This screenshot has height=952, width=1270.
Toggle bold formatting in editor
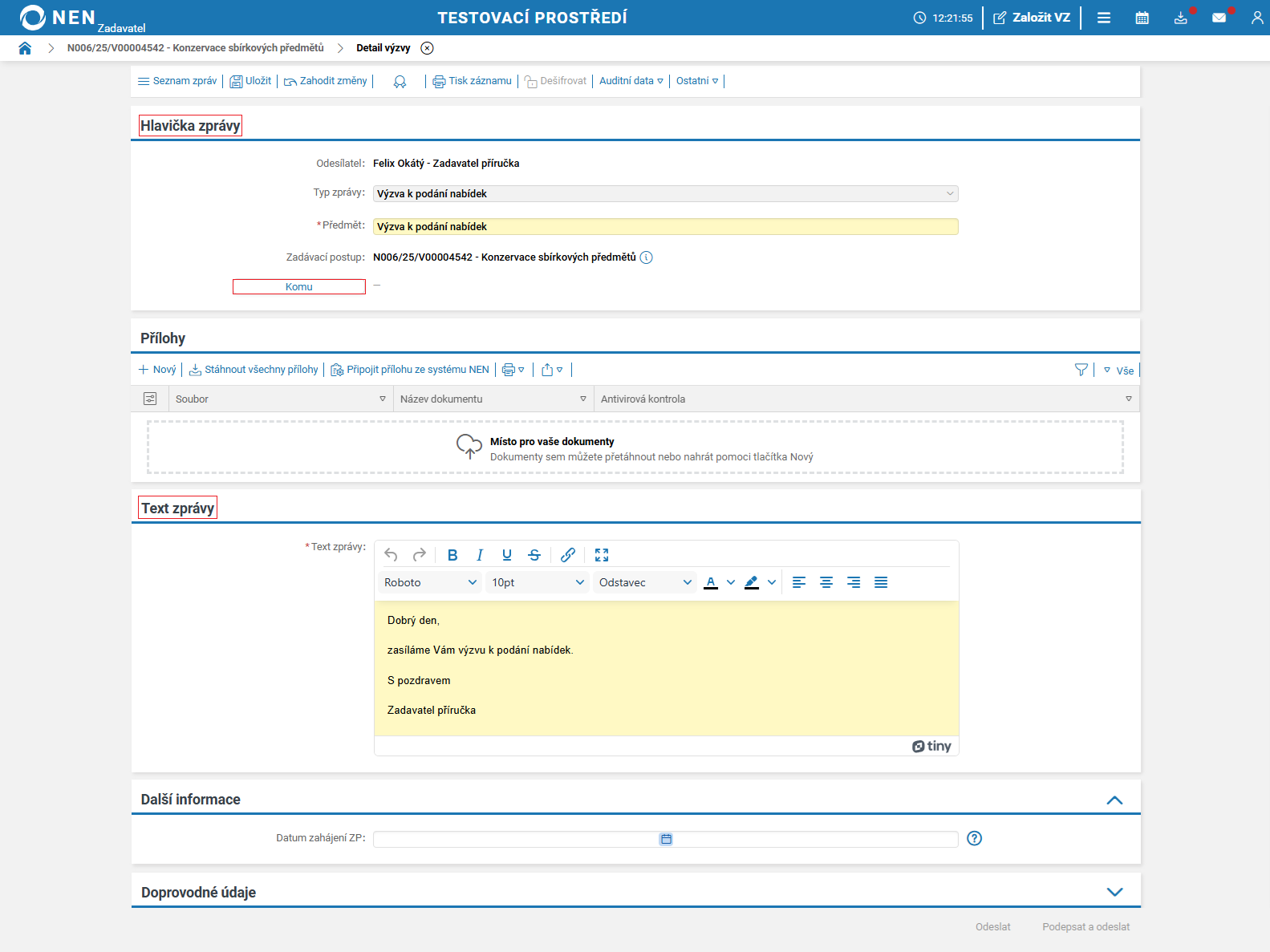coord(452,555)
